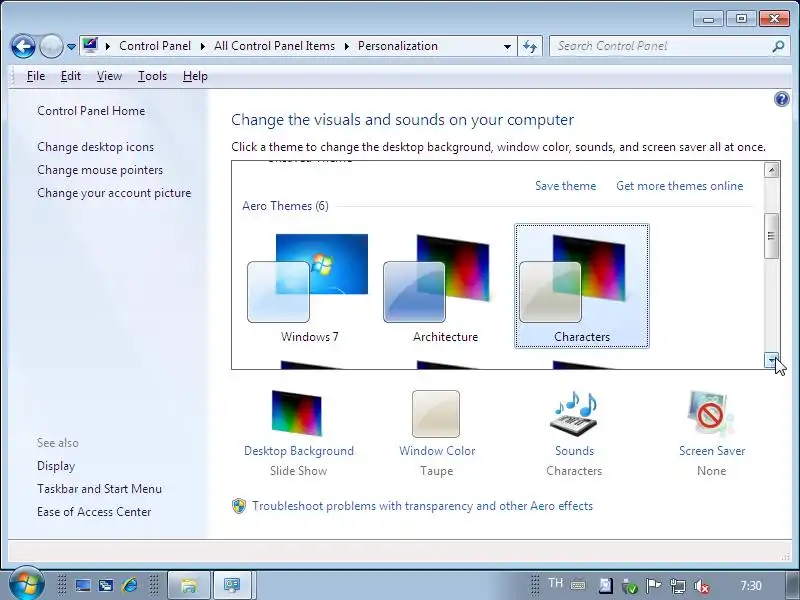This screenshot has height=600, width=800.
Task: Click the shield icon beside Troubleshoot link
Action: point(239,506)
